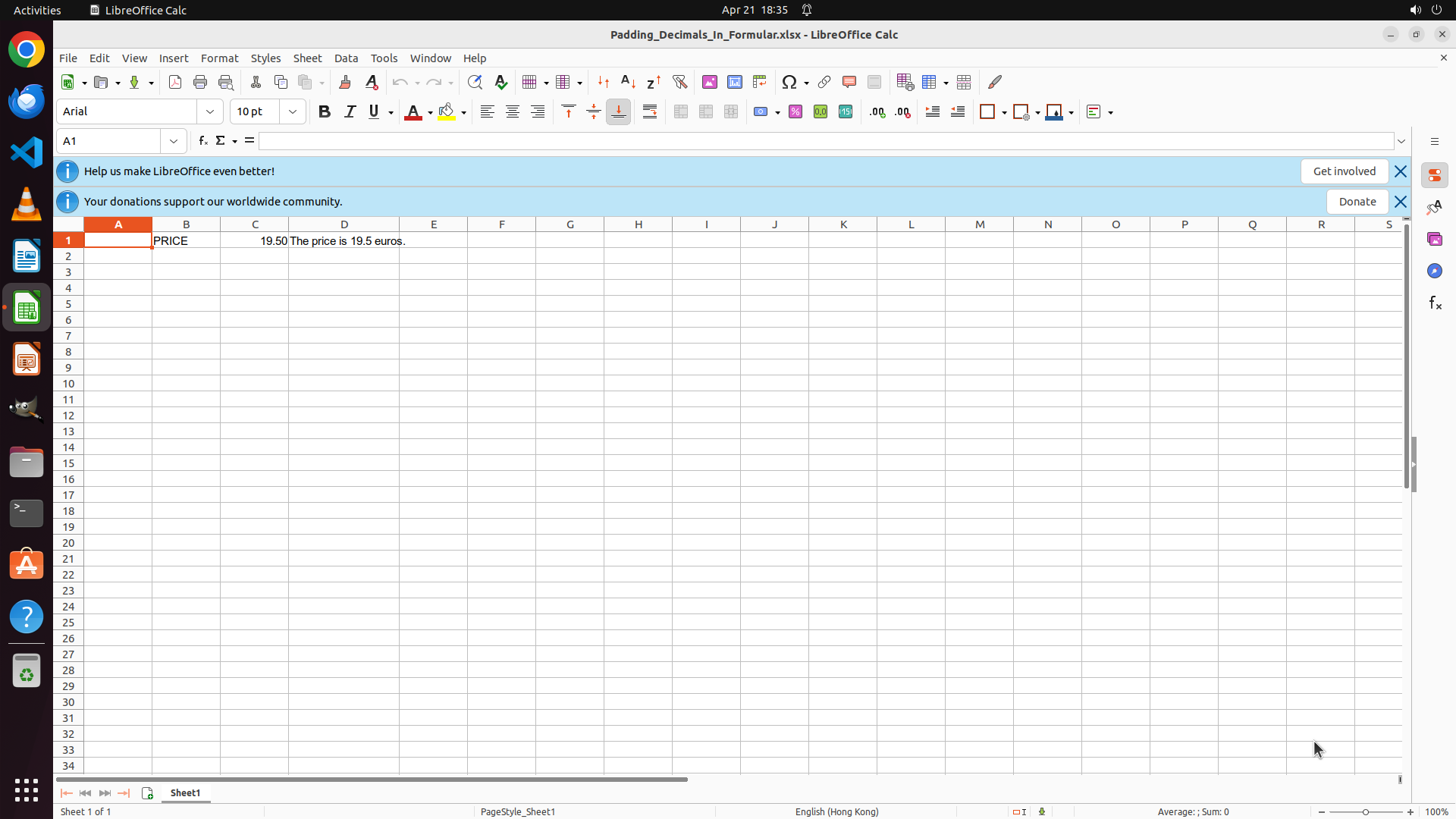Toggle Wrap Text on the cell
Screen dimensions: 1456x819
(650, 112)
